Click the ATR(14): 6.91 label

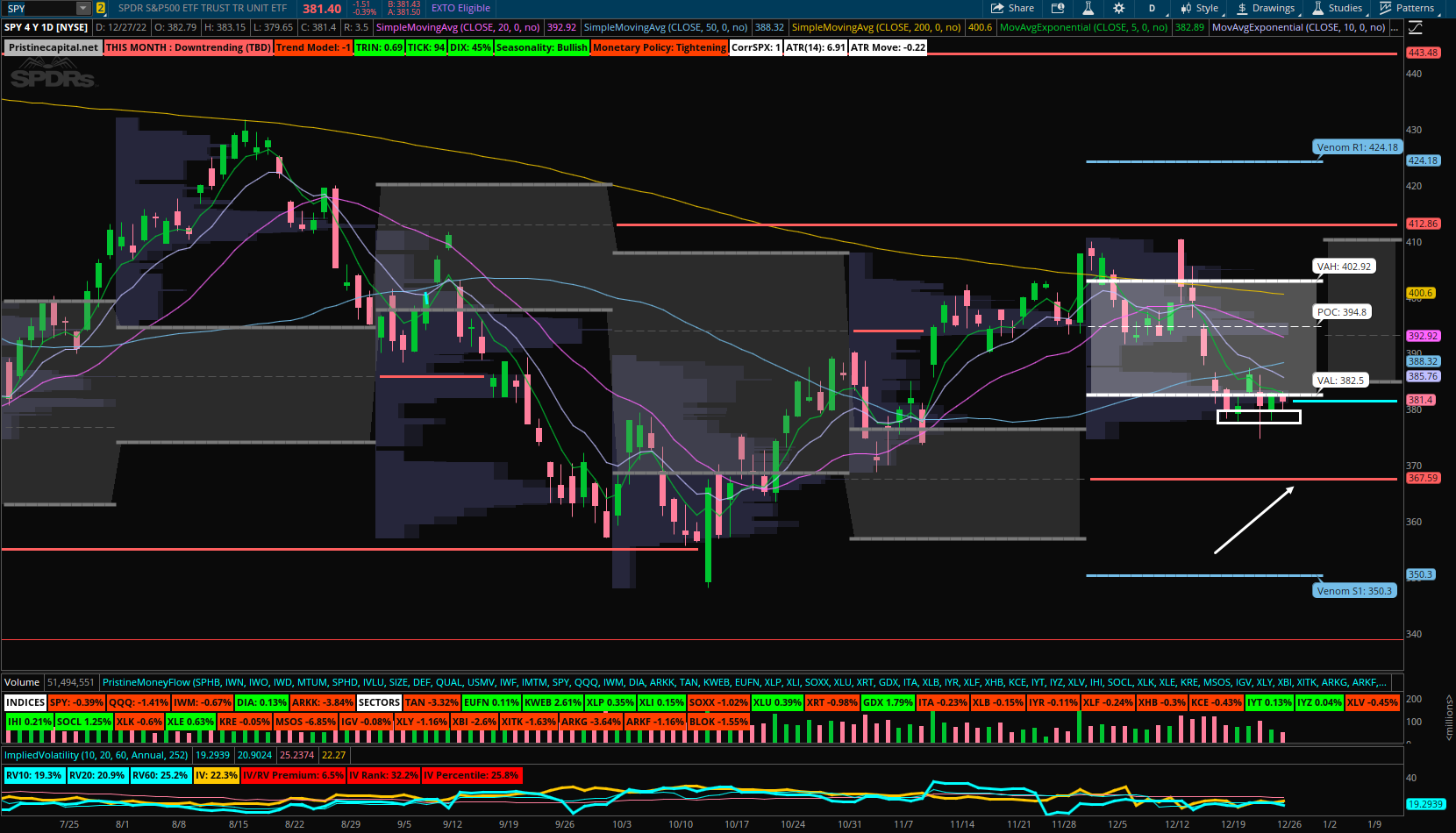point(816,47)
